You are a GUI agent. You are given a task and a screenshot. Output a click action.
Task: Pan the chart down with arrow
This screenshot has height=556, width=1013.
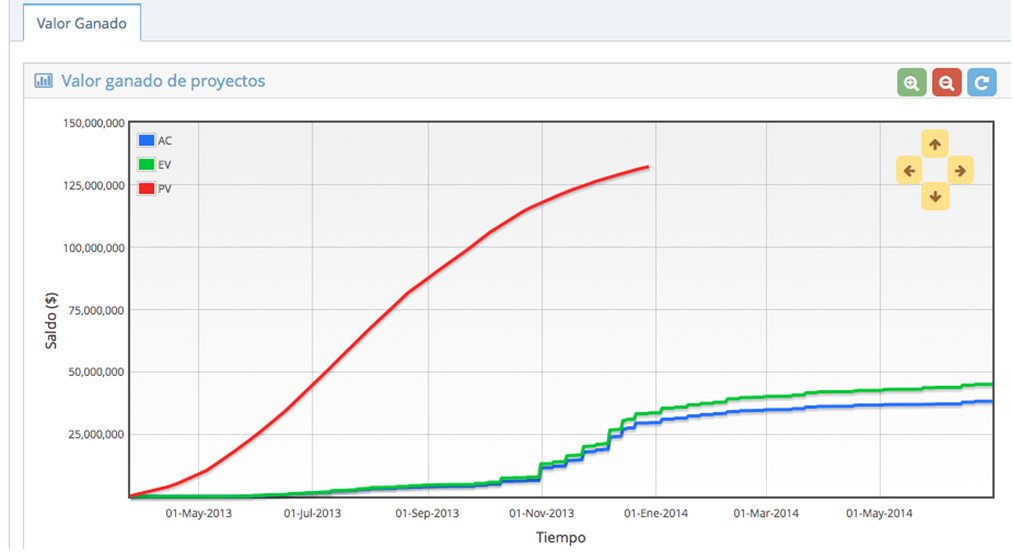click(x=934, y=196)
